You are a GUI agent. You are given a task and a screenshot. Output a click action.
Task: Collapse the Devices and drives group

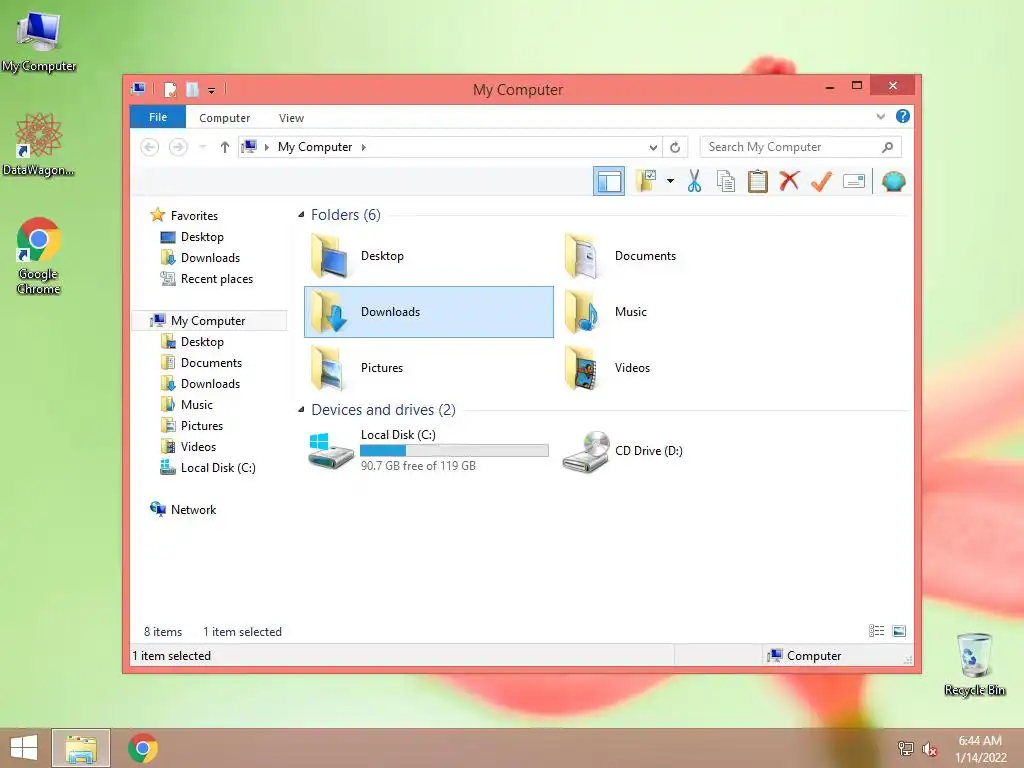pyautogui.click(x=301, y=409)
